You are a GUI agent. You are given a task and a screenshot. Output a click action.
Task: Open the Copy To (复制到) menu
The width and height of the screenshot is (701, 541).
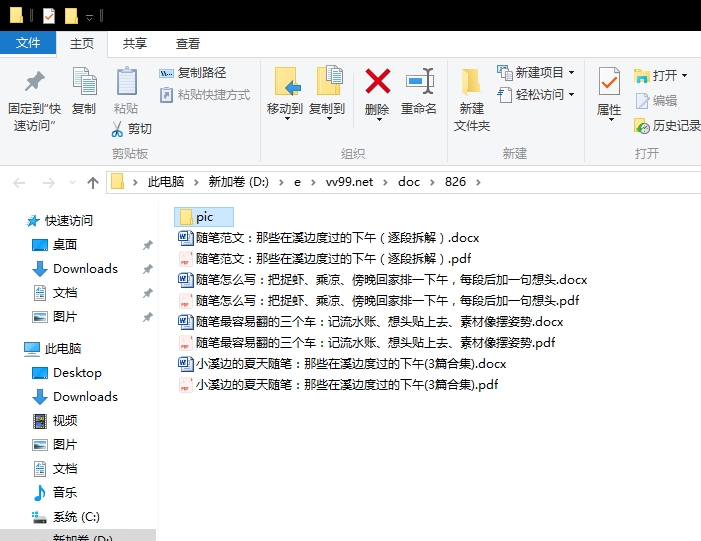327,93
